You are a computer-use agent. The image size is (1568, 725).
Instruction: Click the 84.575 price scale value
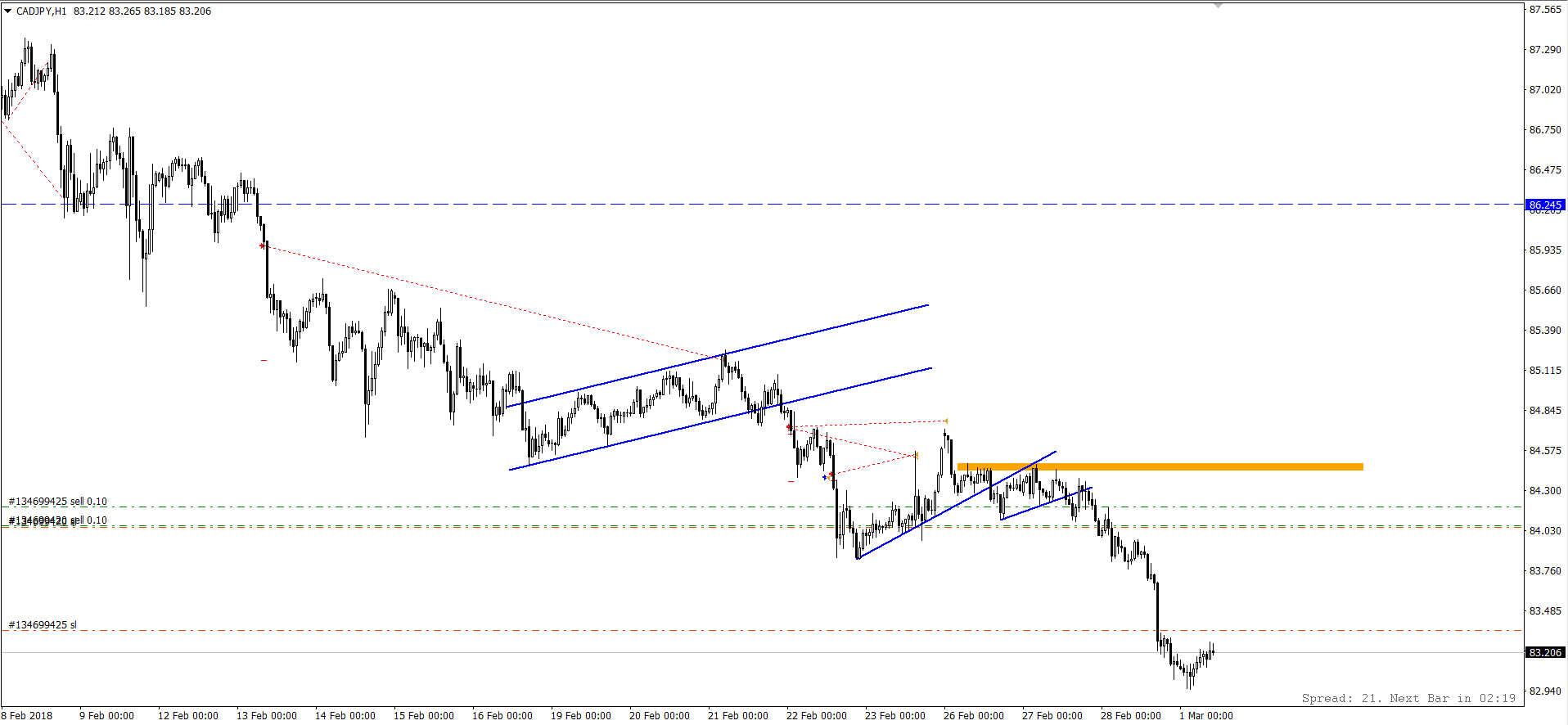pos(1545,451)
